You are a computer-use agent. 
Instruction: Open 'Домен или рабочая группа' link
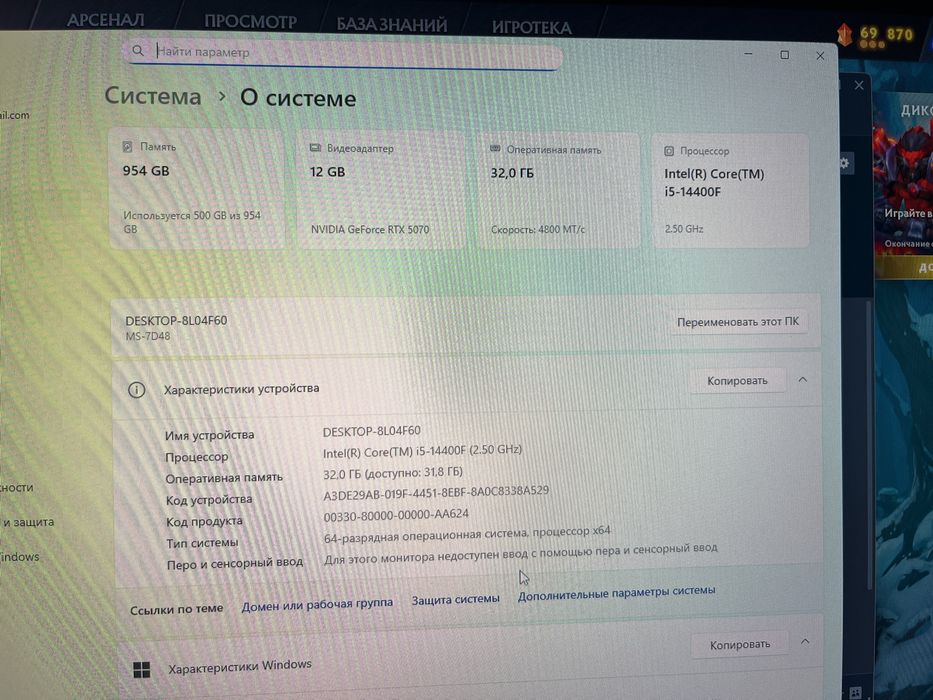click(317, 604)
